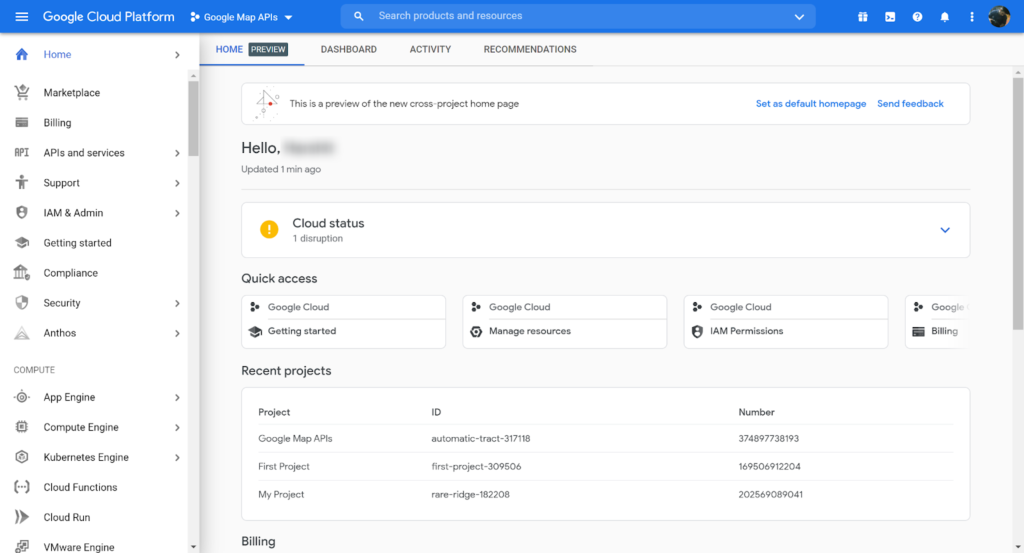1024x553 pixels.
Task: Expand the Security submenu arrow
Action: tap(177, 304)
